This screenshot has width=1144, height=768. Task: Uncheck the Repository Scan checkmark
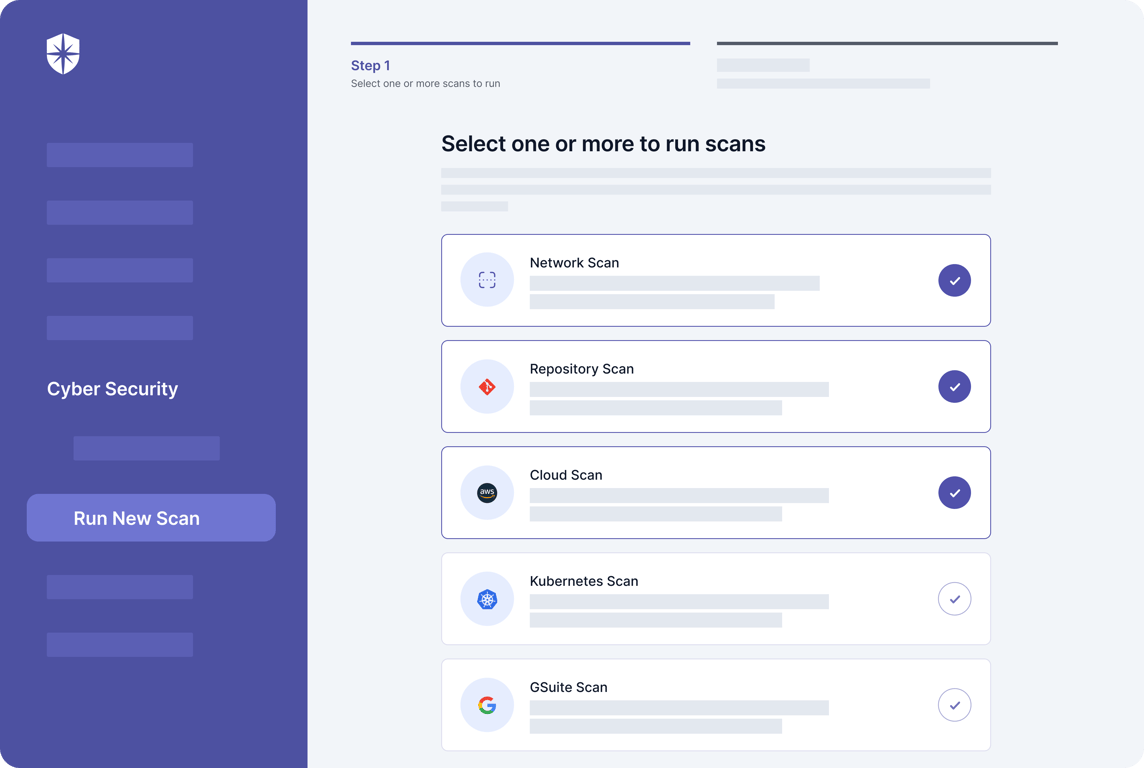[954, 387]
